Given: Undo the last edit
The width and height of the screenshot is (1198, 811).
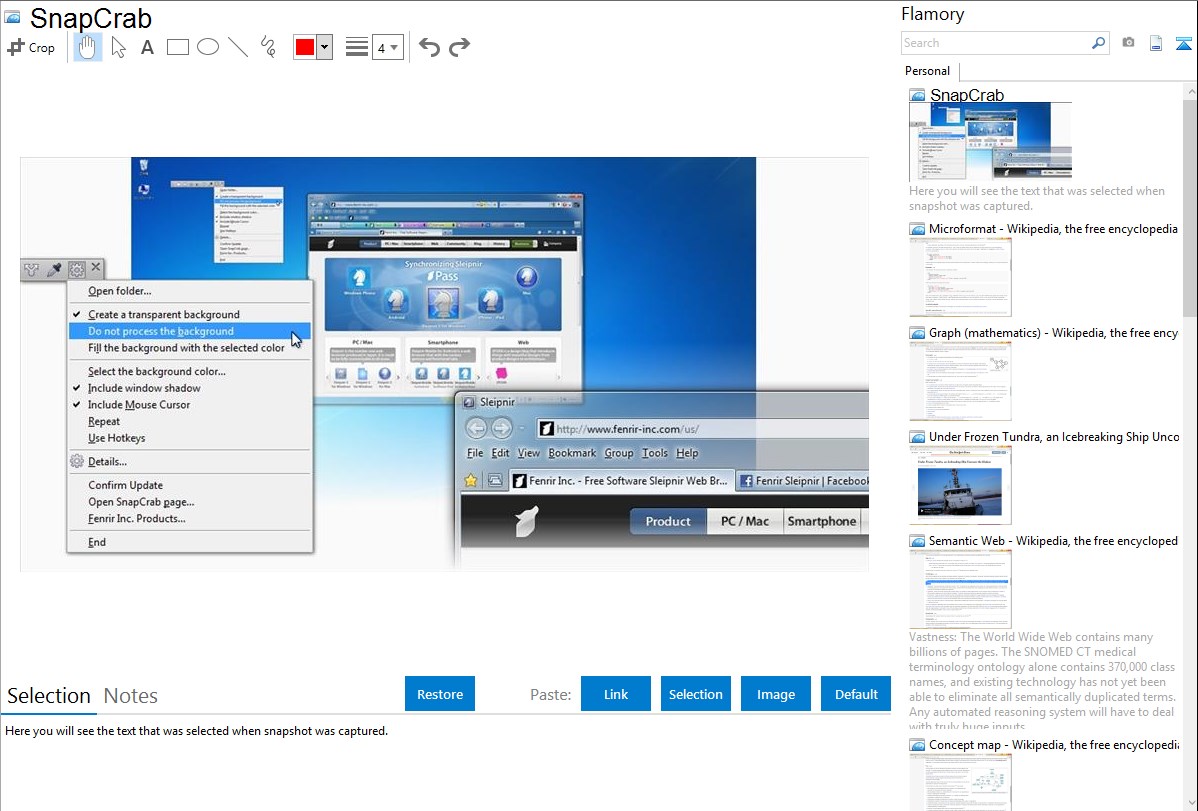Looking at the screenshot, I should point(429,47).
